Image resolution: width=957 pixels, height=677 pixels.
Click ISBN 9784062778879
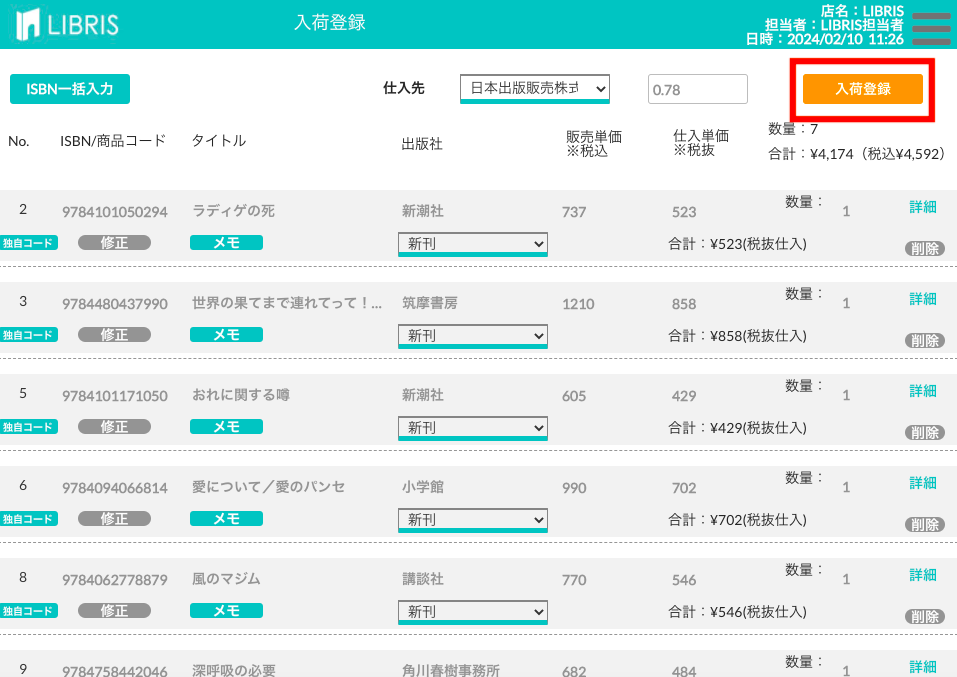115,580
